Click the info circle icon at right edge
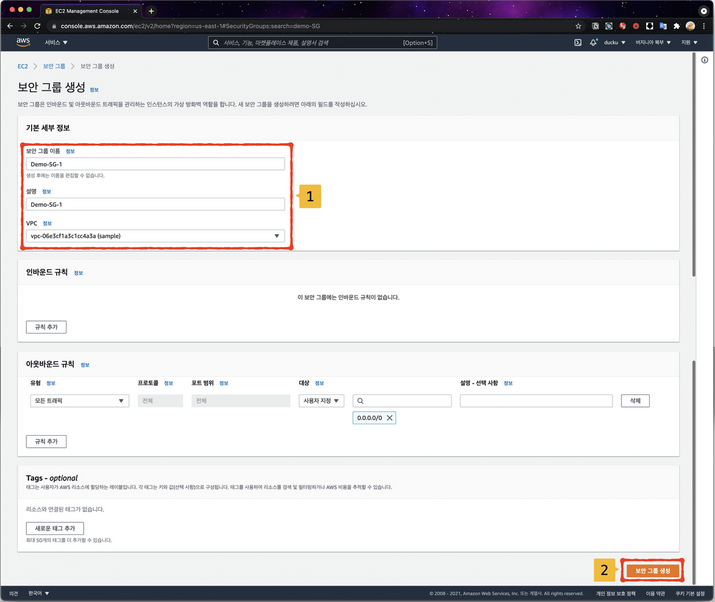 [x=705, y=60]
